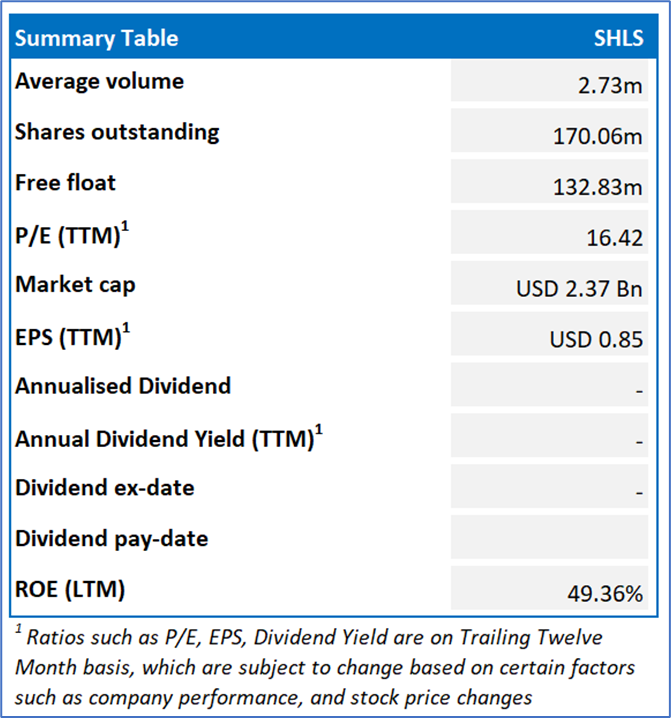Click the Shares outstanding label

[x=117, y=132]
